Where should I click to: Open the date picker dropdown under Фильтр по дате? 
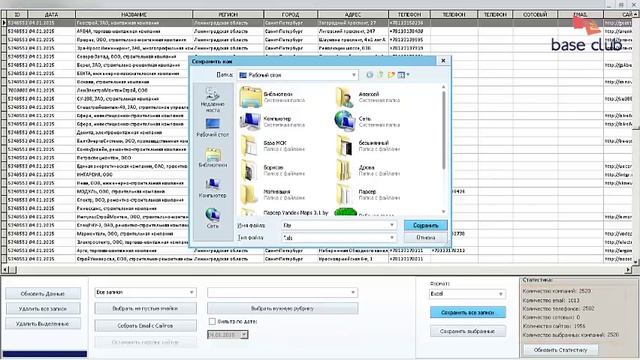(244, 335)
